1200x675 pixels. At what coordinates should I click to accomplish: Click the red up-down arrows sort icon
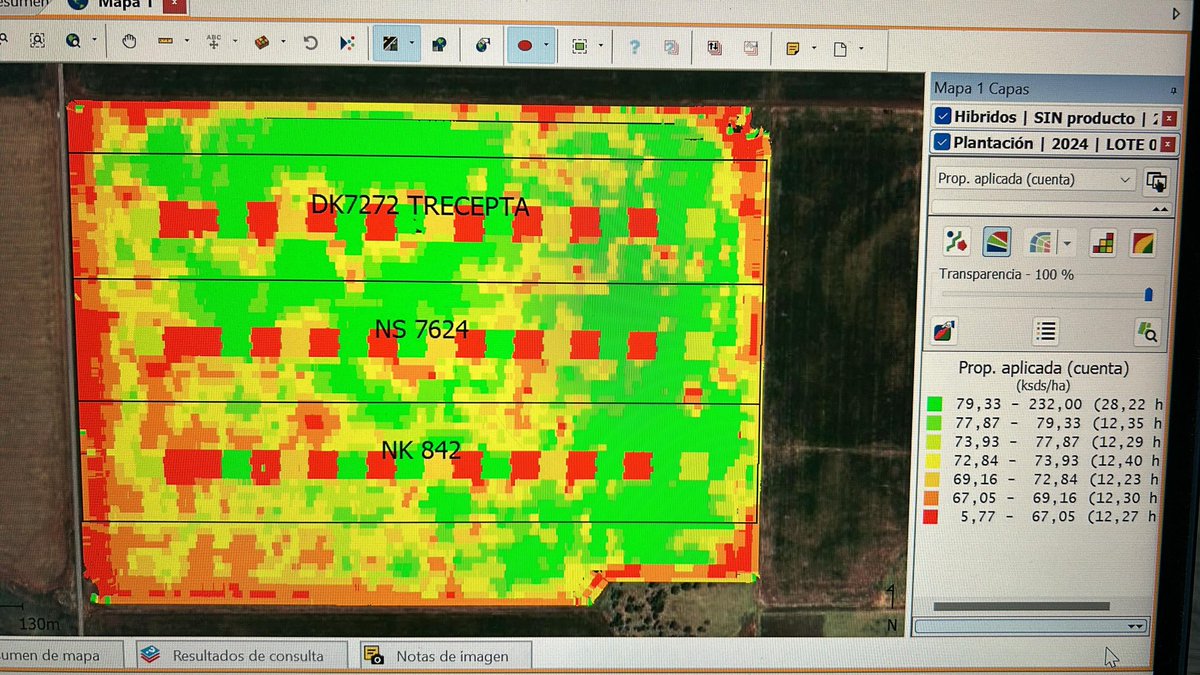pos(714,47)
